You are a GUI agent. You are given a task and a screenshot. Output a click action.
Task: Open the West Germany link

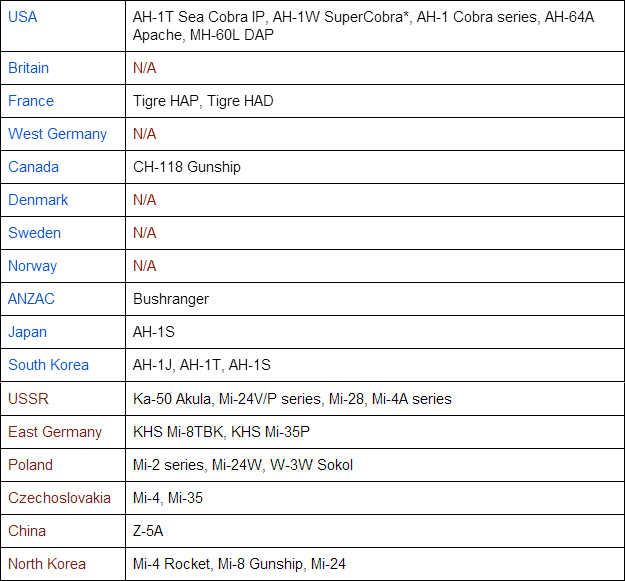[57, 134]
